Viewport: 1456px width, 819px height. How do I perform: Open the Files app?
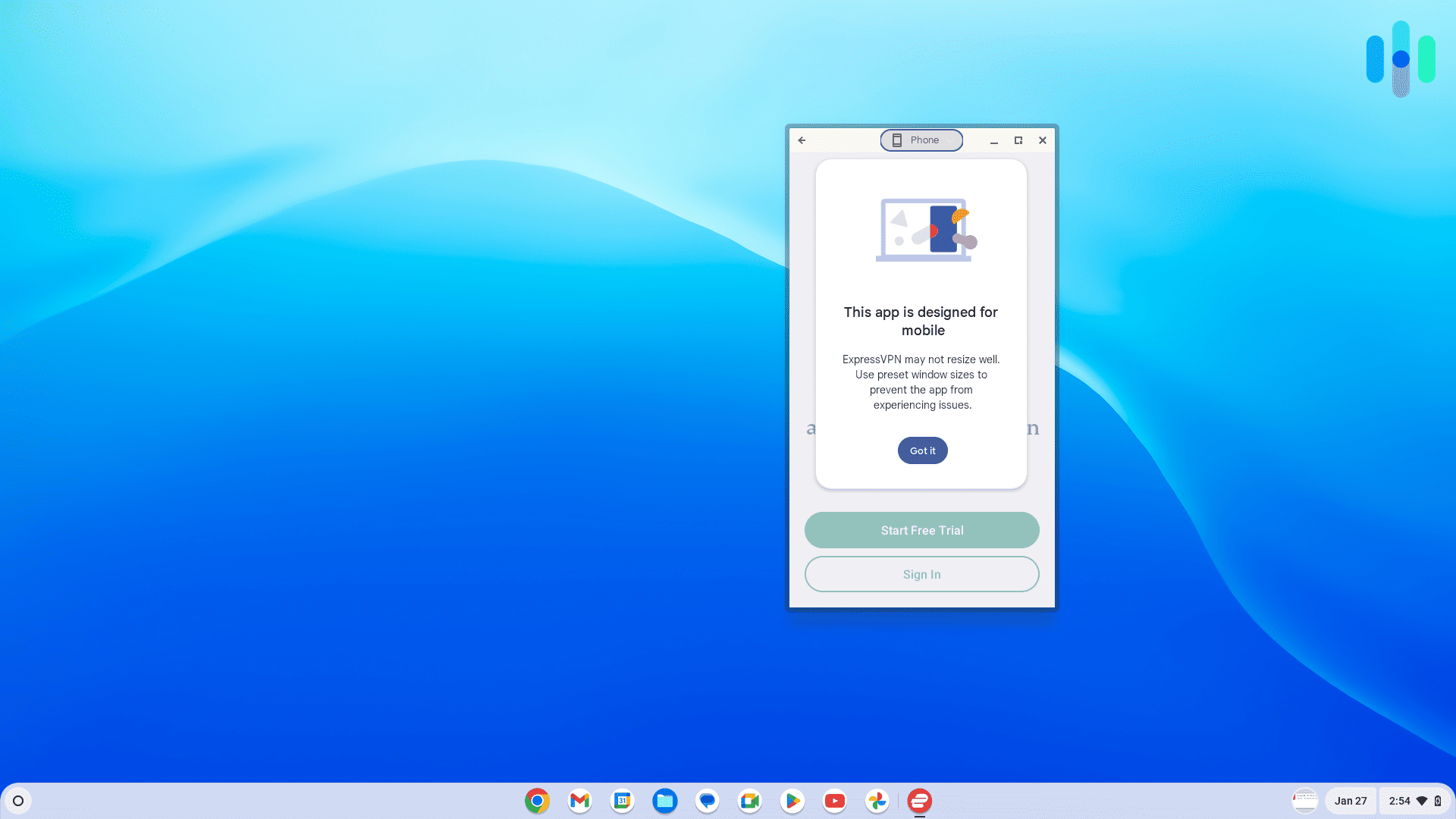(x=665, y=800)
